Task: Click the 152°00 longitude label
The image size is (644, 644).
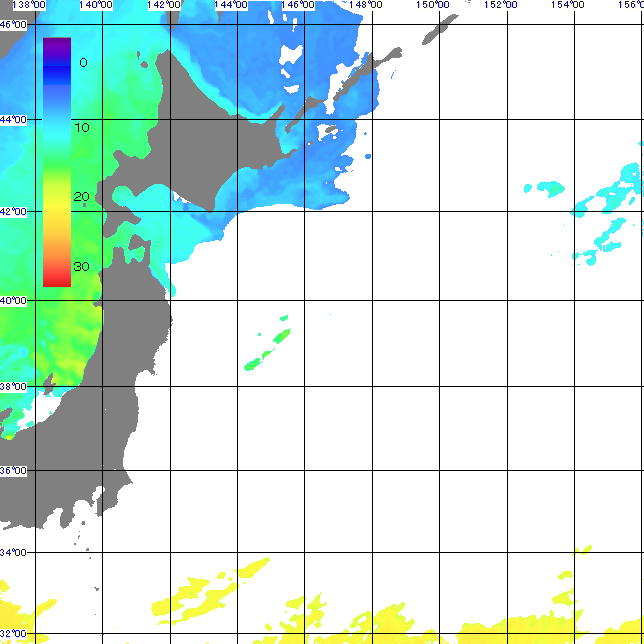Action: tap(500, 5)
